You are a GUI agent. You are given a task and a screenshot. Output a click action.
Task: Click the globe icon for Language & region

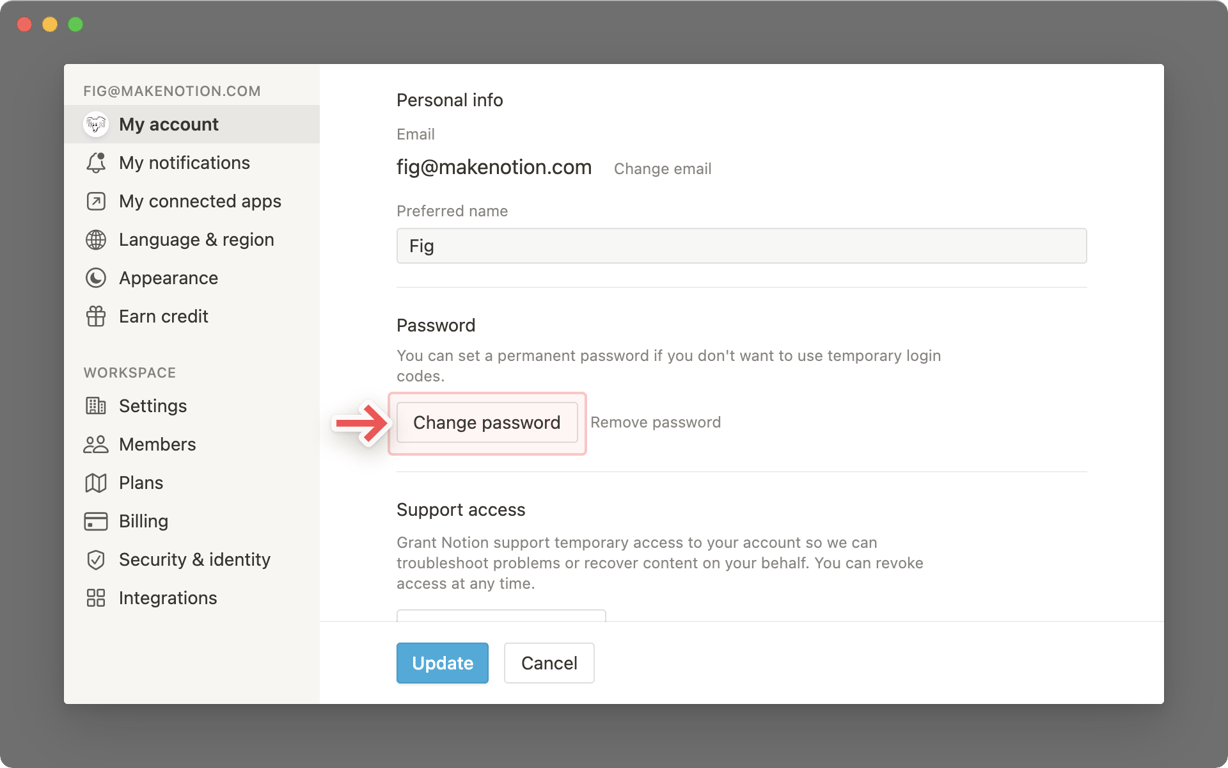pos(96,240)
